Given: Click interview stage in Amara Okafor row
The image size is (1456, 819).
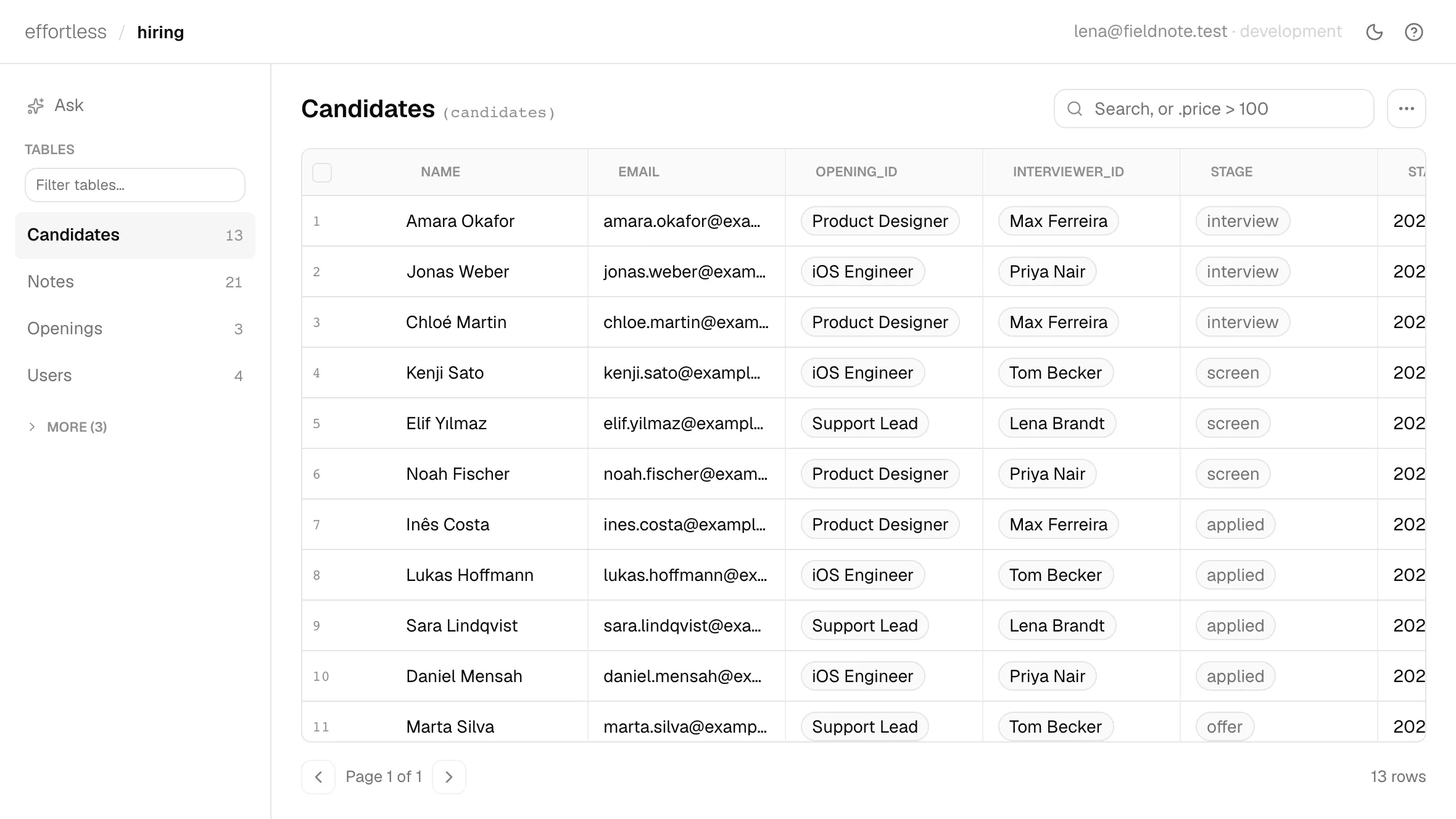Looking at the screenshot, I should pos(1243,221).
